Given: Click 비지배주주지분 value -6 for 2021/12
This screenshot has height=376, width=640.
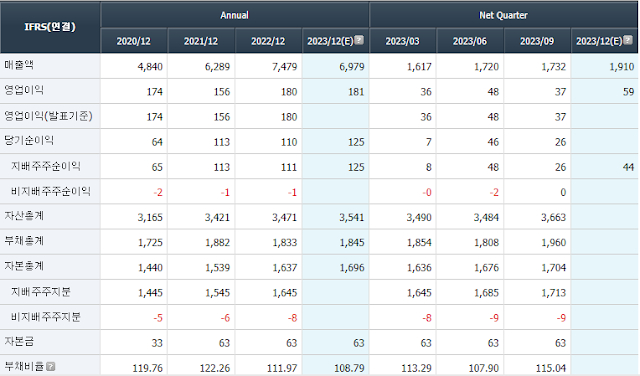Looking at the screenshot, I should [225, 318].
